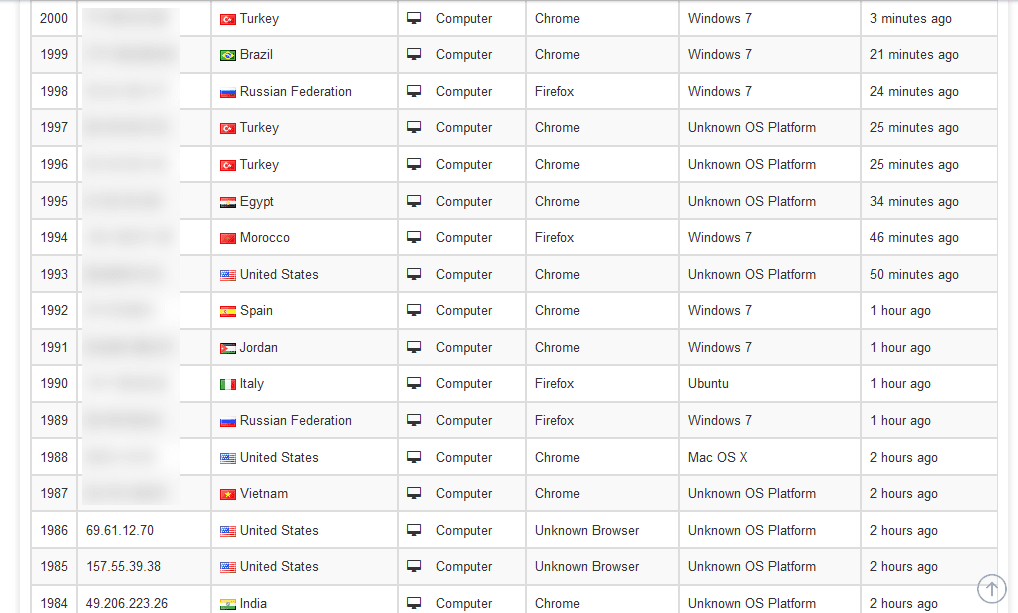The image size is (1018, 613).
Task: Select IP address 69.61.12.70
Action: [120, 530]
